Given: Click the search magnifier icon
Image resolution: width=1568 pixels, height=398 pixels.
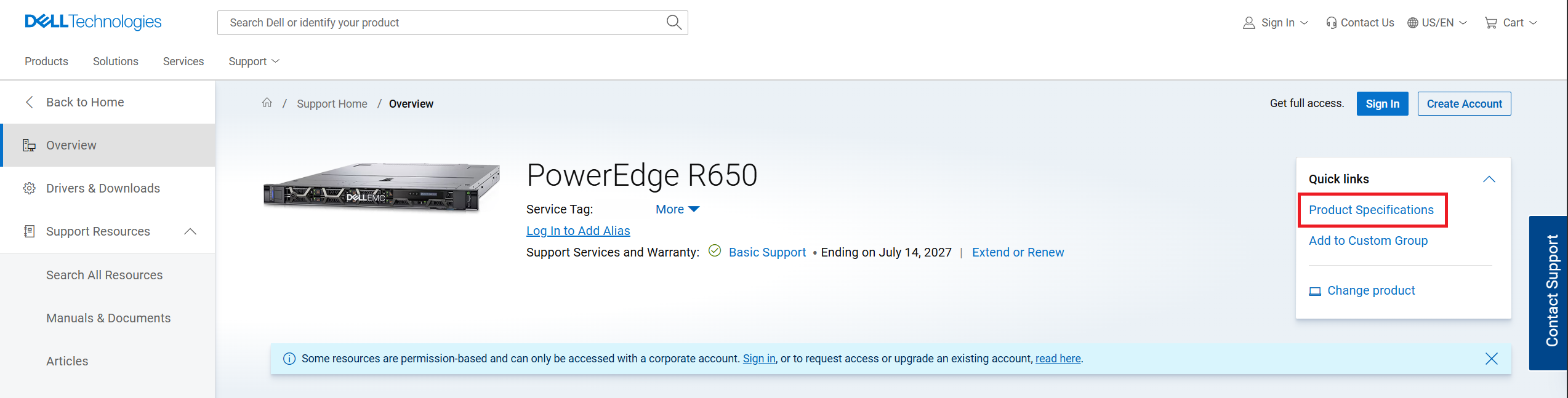Looking at the screenshot, I should pos(673,23).
